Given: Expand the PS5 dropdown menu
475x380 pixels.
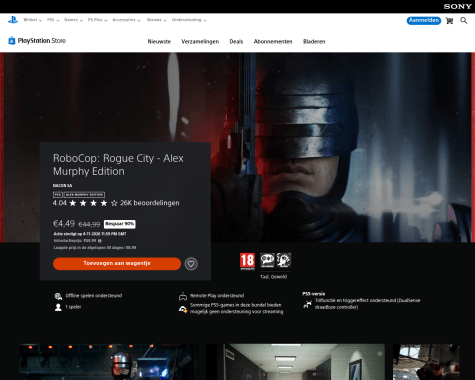Looking at the screenshot, I should 53,20.
